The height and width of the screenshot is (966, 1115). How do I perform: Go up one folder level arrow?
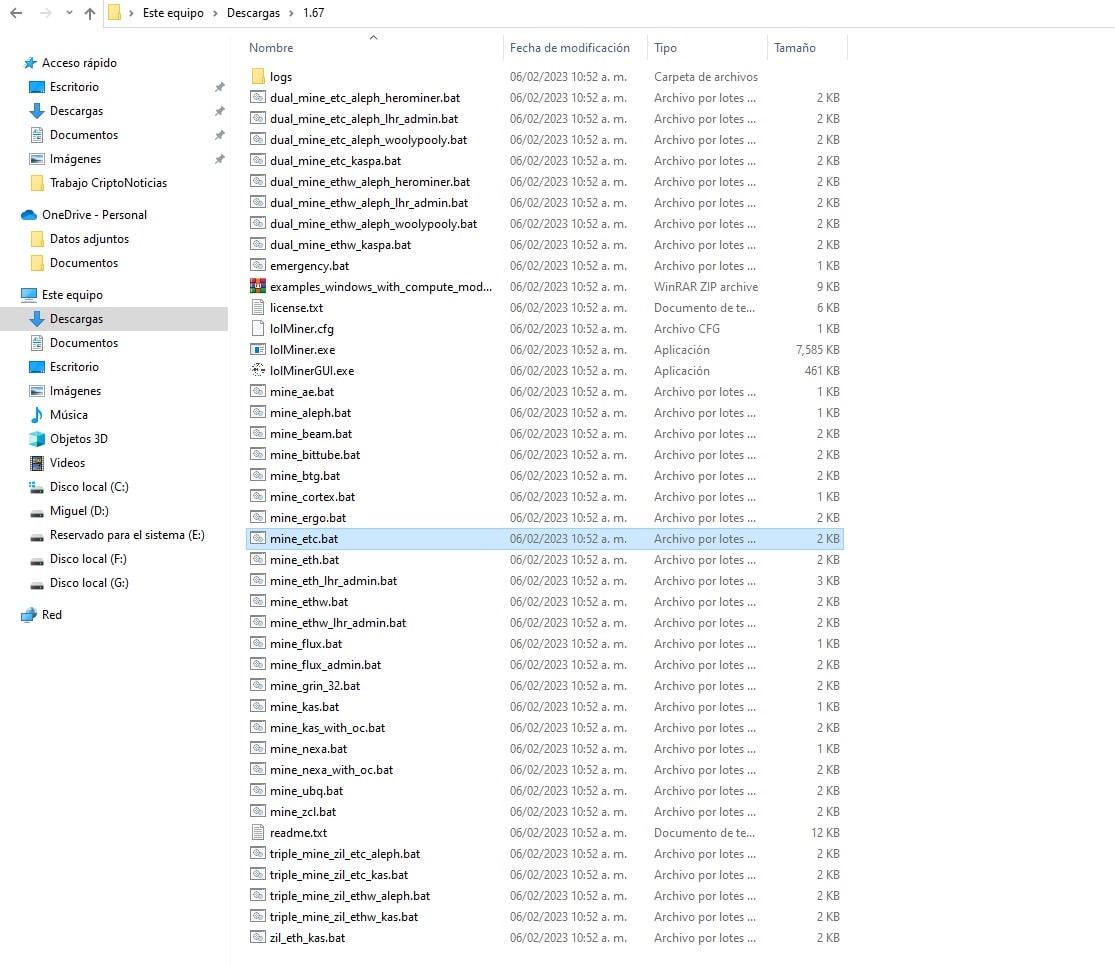[90, 13]
